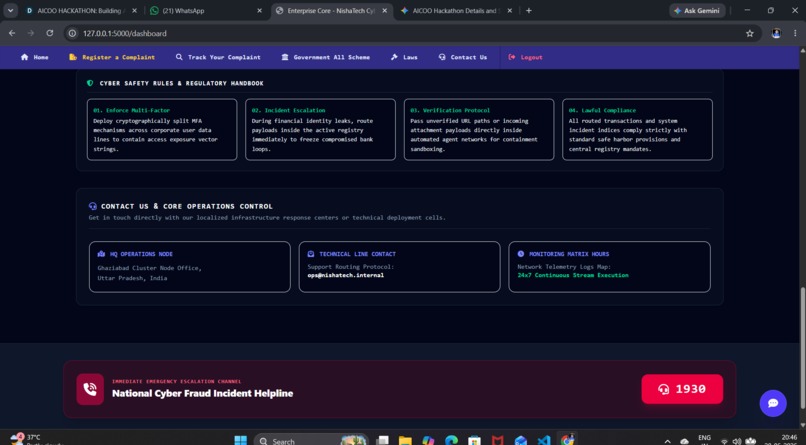Click the Home house icon
The width and height of the screenshot is (806, 445).
point(24,57)
